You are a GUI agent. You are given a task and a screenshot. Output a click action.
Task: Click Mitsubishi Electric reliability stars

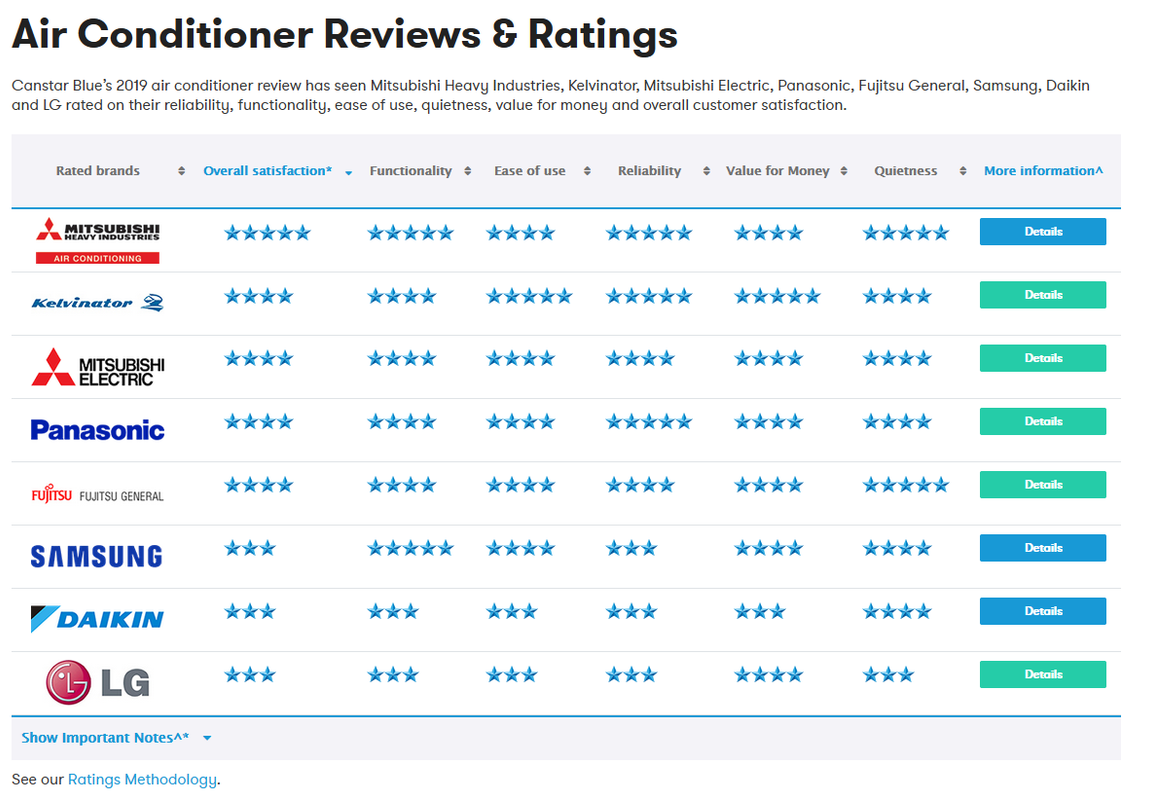[640, 358]
